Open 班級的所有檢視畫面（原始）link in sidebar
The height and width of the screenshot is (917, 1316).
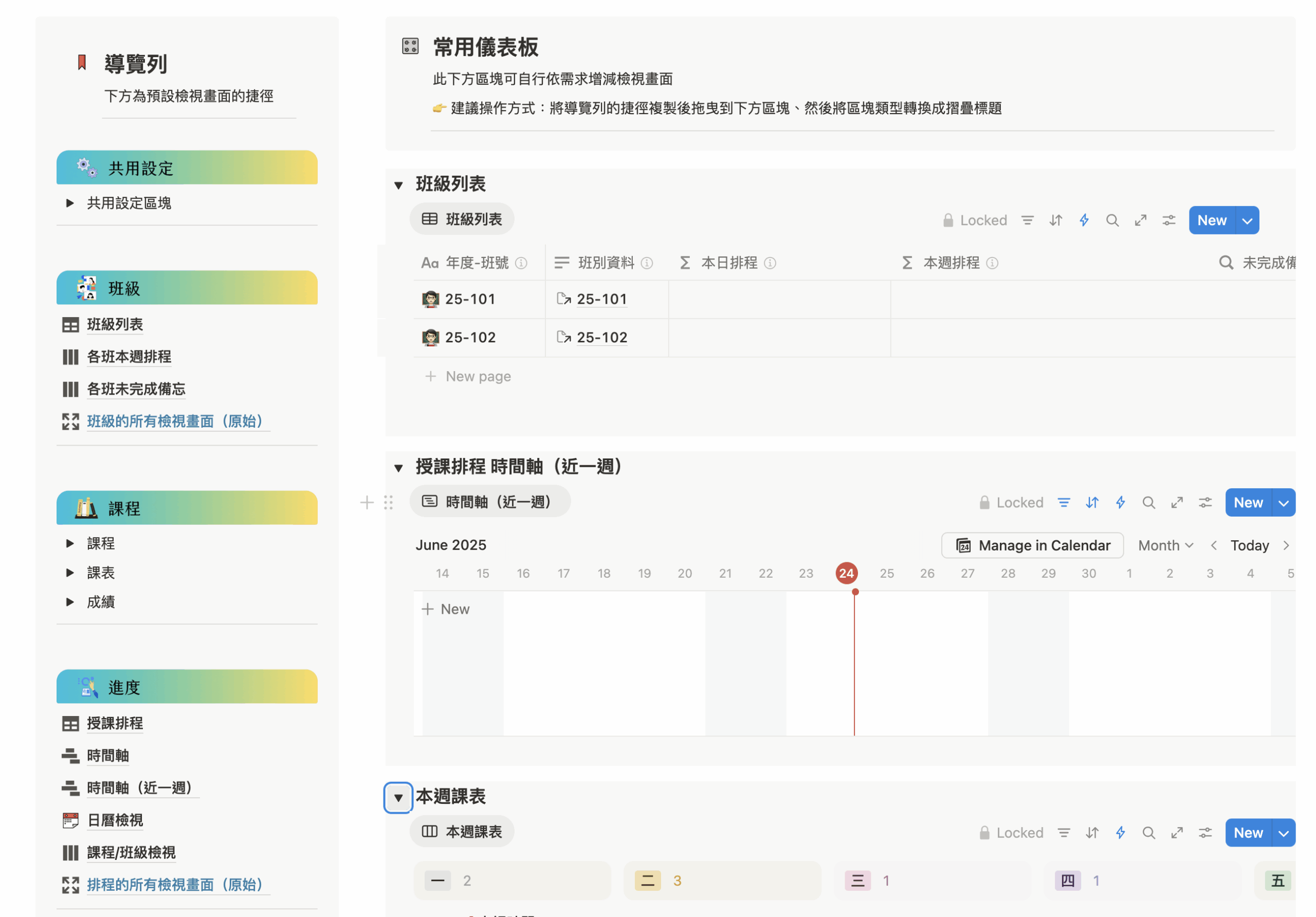click(174, 421)
